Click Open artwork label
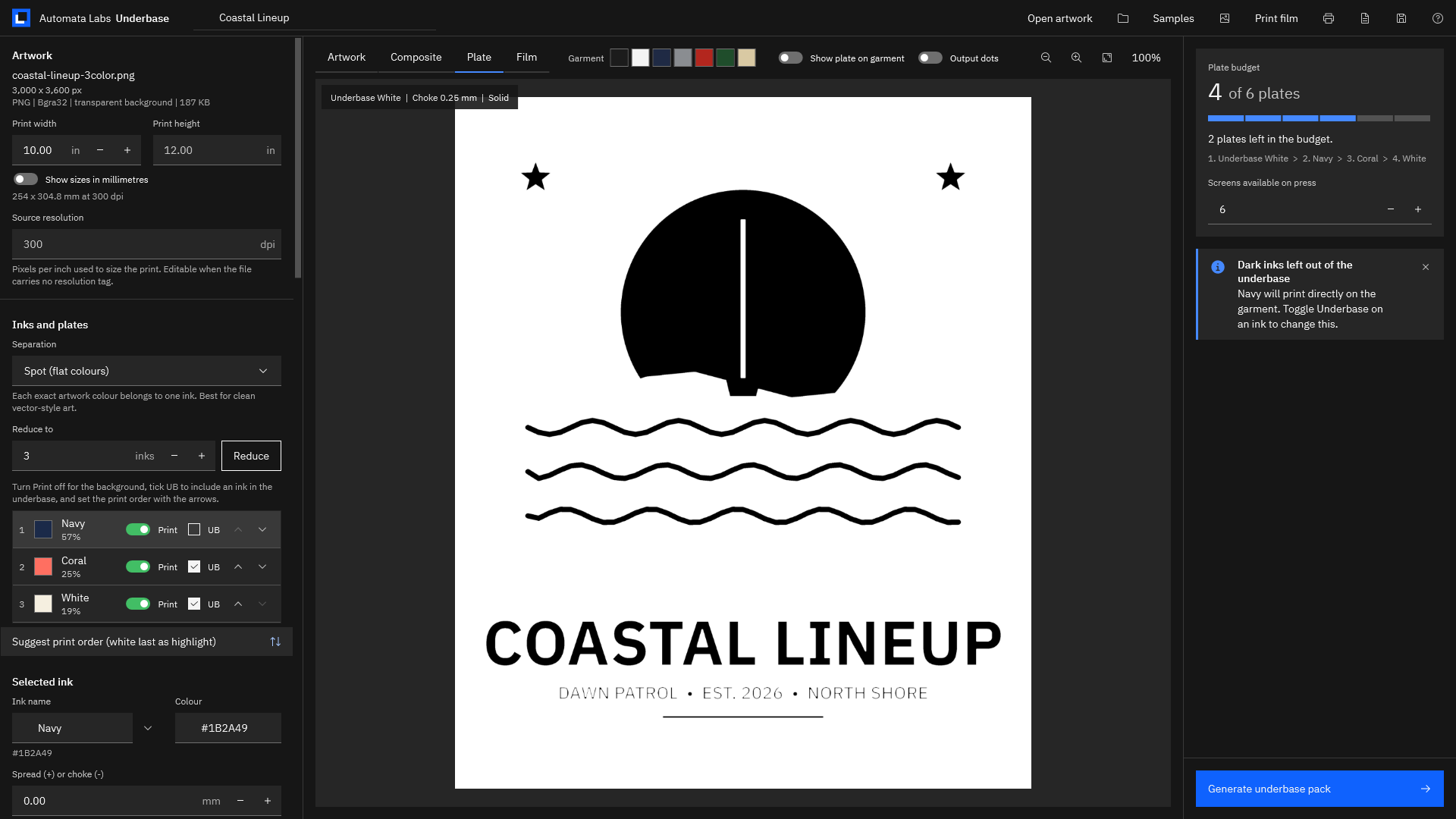The width and height of the screenshot is (1456, 819). point(1059,18)
